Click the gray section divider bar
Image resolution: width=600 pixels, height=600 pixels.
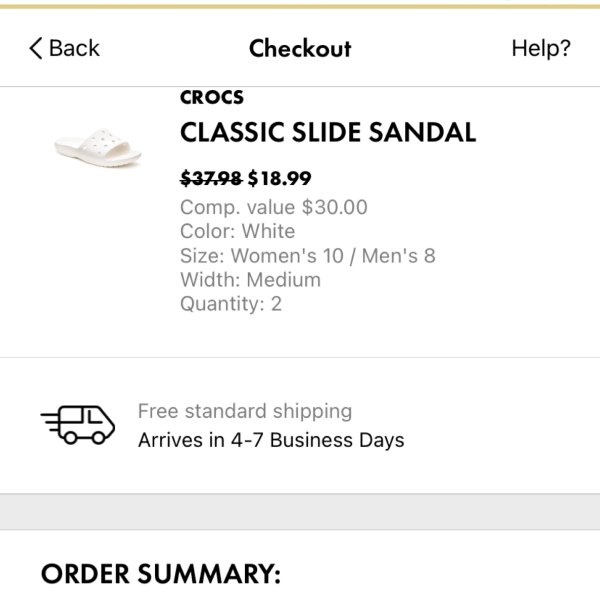pyautogui.click(x=300, y=512)
